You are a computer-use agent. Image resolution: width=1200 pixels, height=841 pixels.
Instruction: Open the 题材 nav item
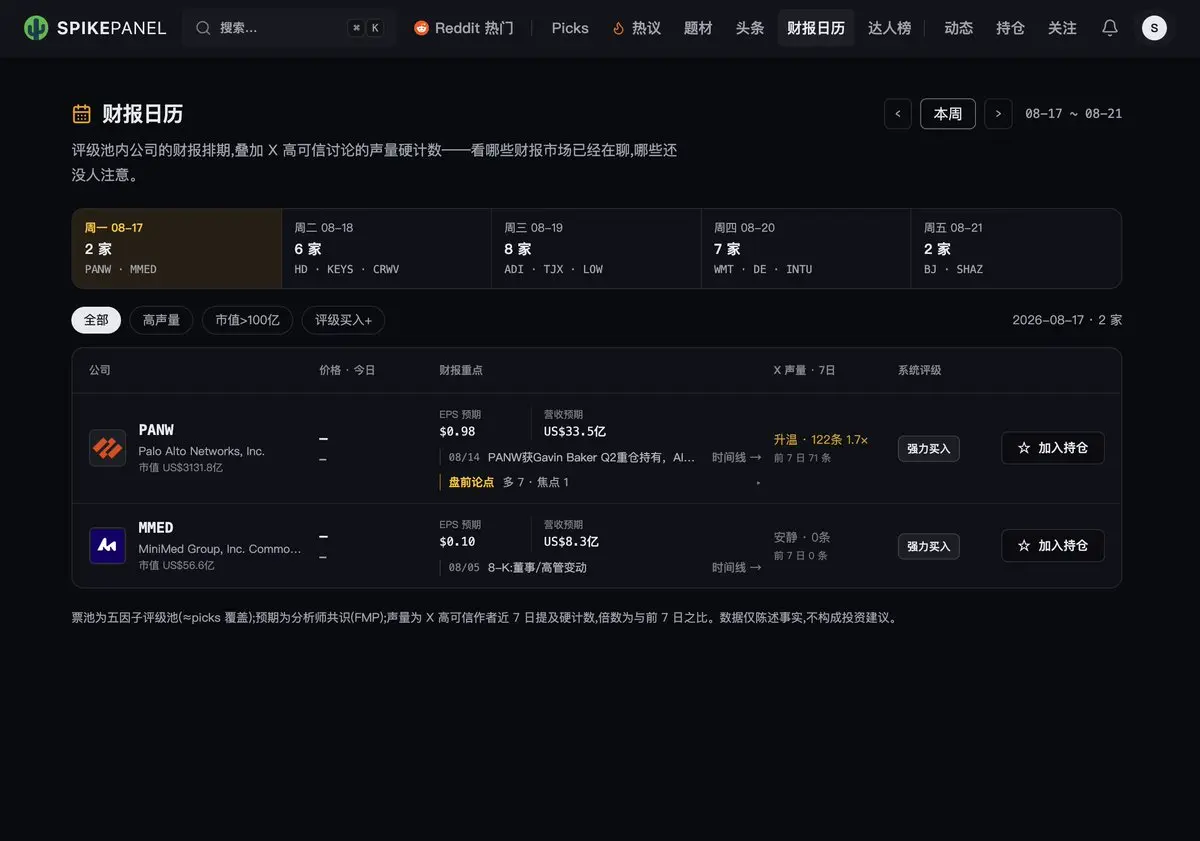(x=698, y=28)
